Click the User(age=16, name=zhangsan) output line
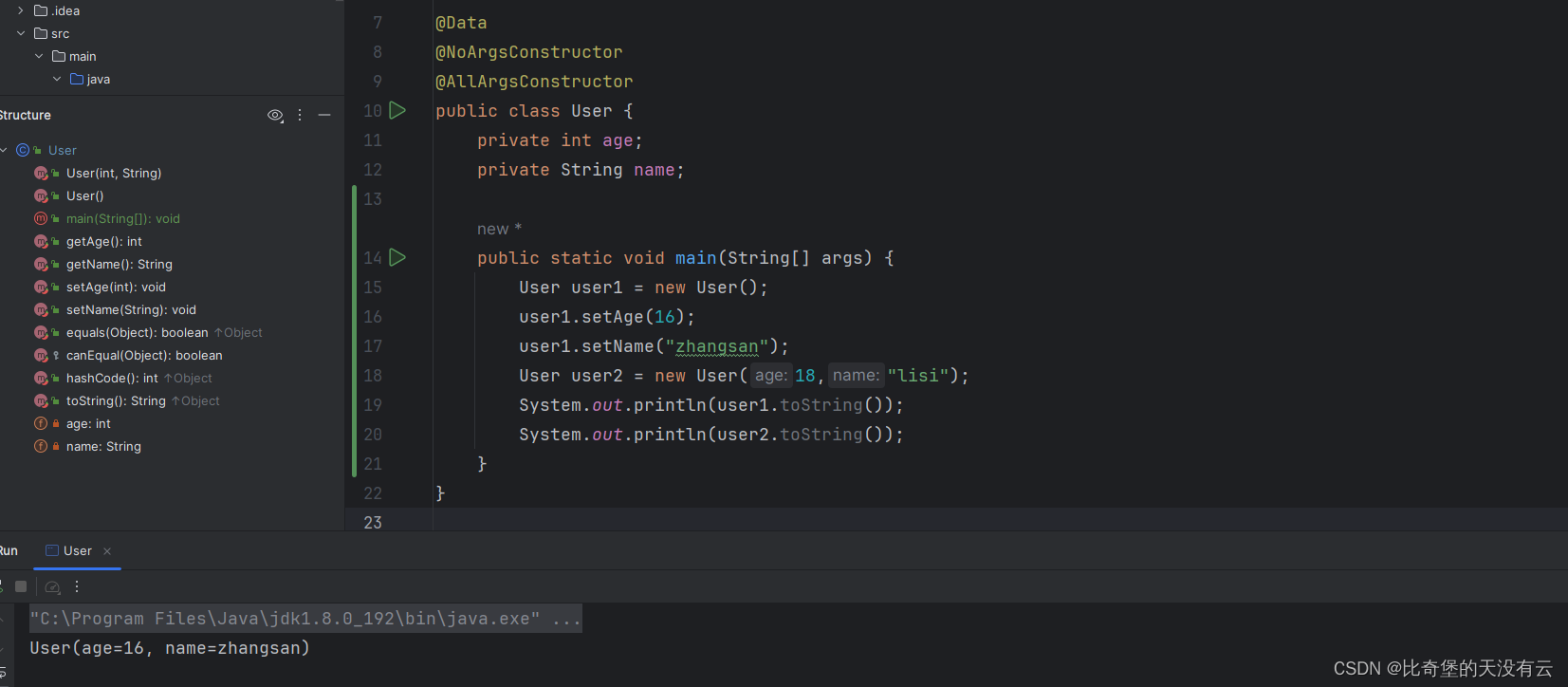The image size is (1568, 687). (x=170, y=648)
